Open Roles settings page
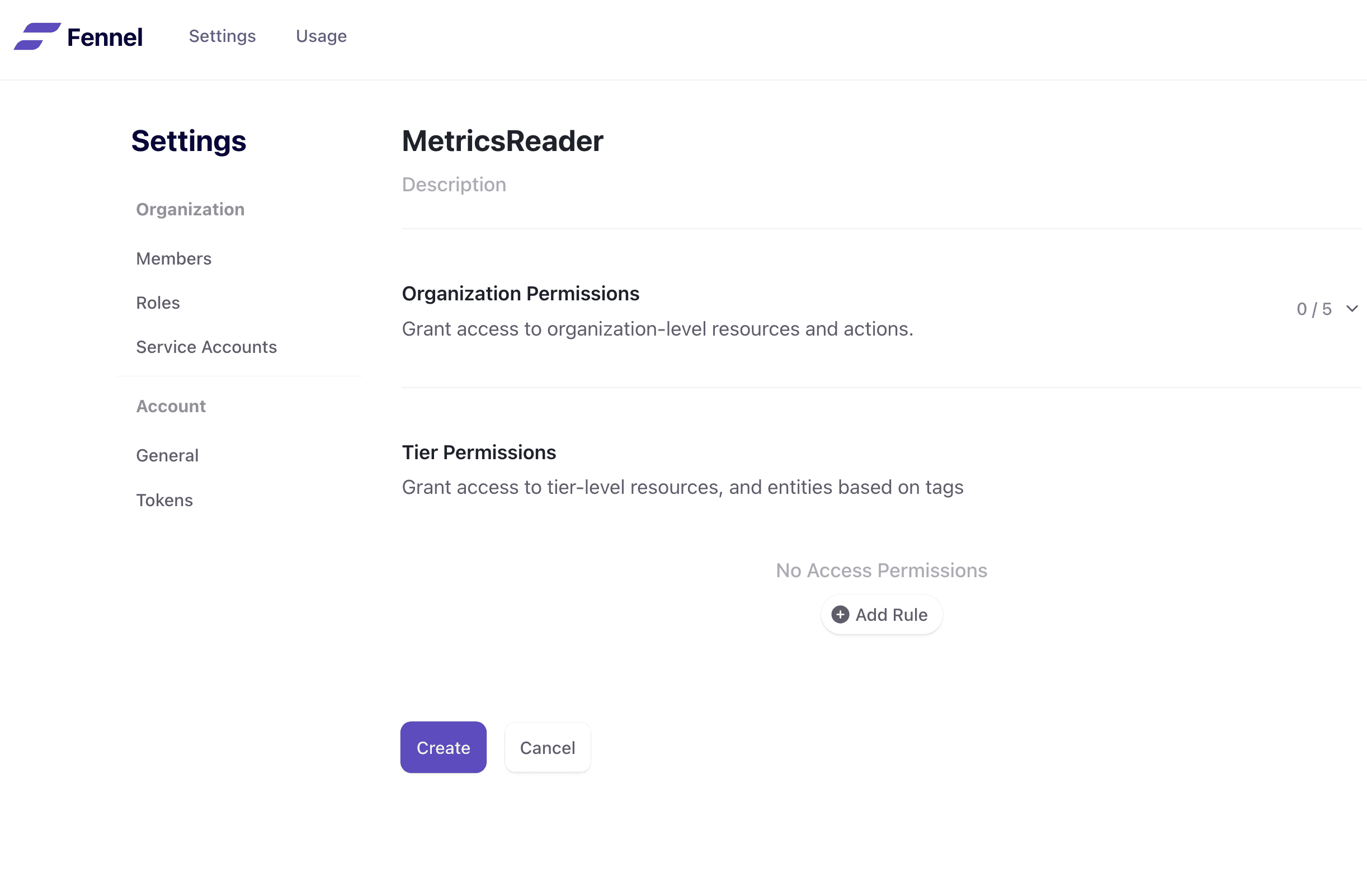This screenshot has width=1367, height=896. [x=158, y=303]
